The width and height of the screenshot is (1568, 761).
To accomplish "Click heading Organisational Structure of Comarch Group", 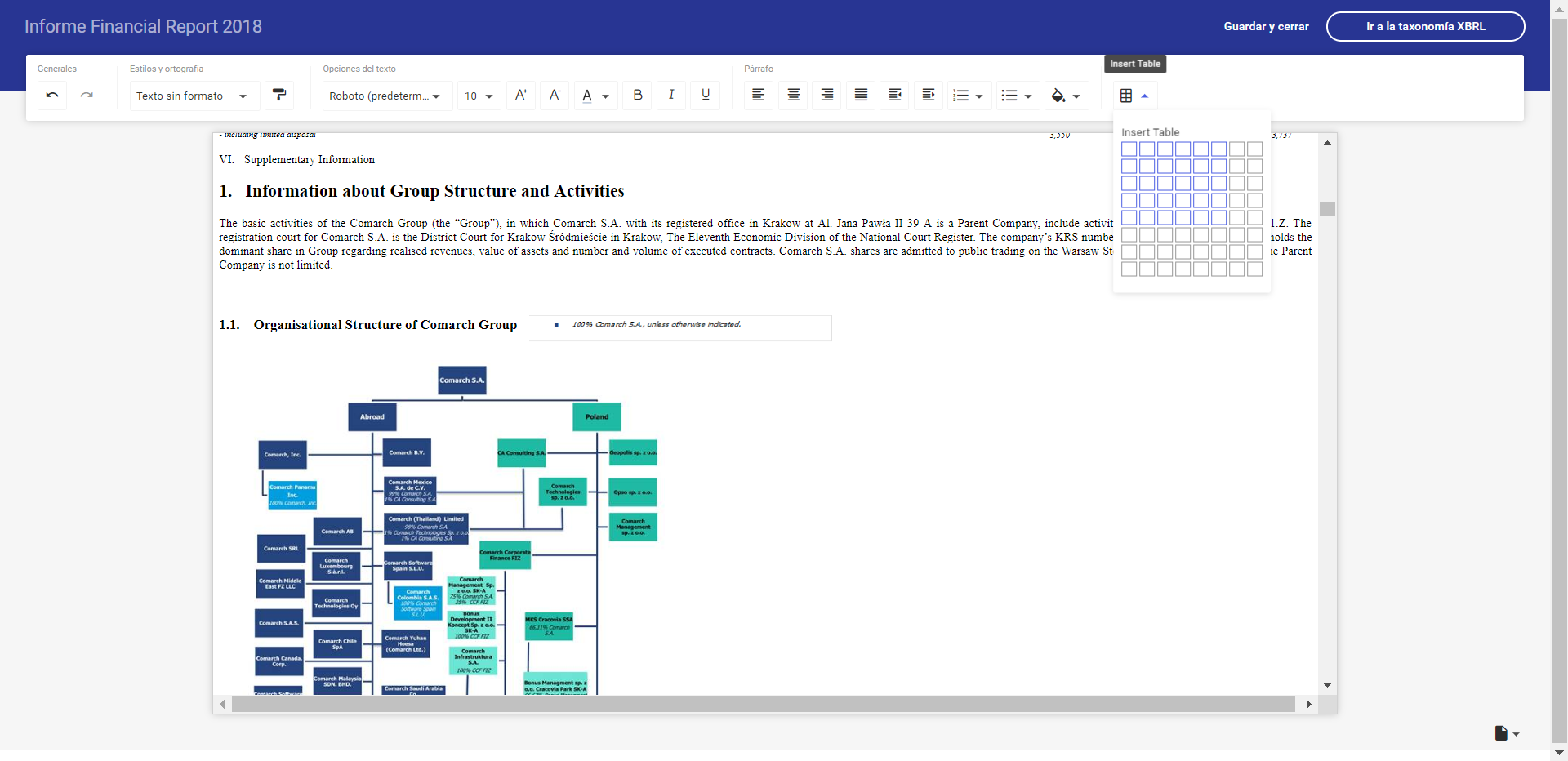I will pyautogui.click(x=385, y=325).
